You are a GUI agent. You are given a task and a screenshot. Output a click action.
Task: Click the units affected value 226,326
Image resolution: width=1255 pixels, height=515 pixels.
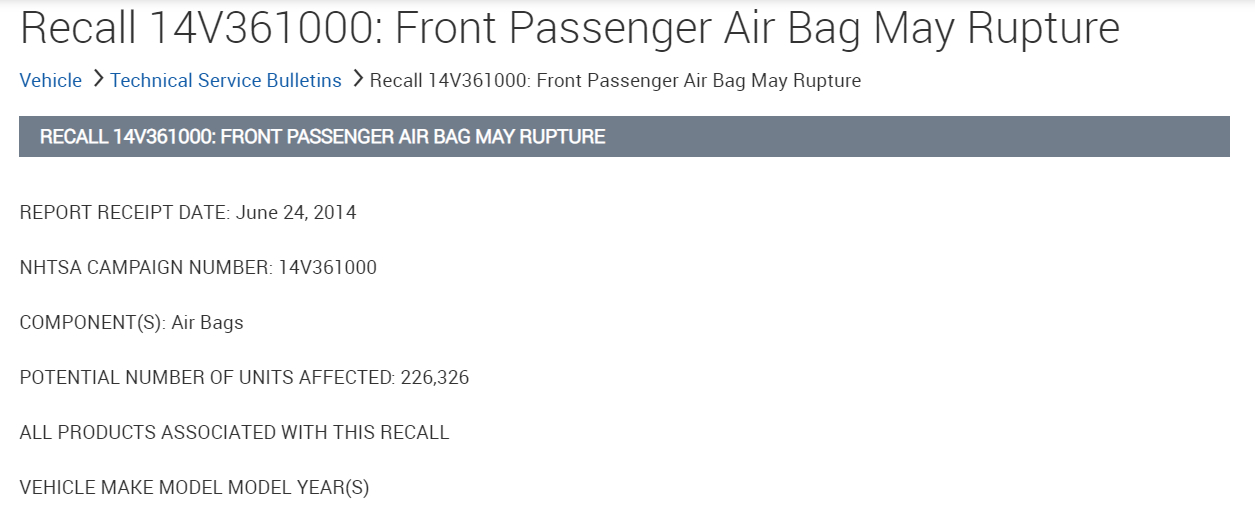[x=435, y=378]
